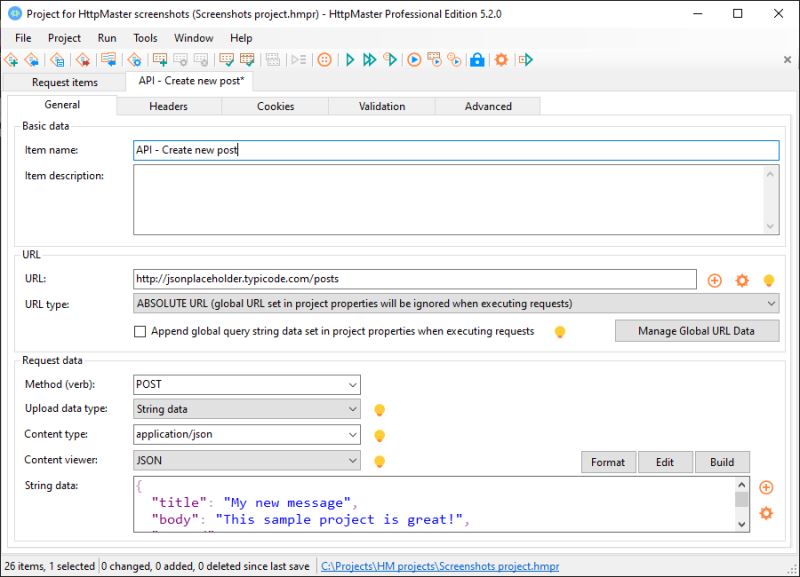Click the single green play arrow toolbar icon
This screenshot has height=577, width=800.
coord(350,60)
